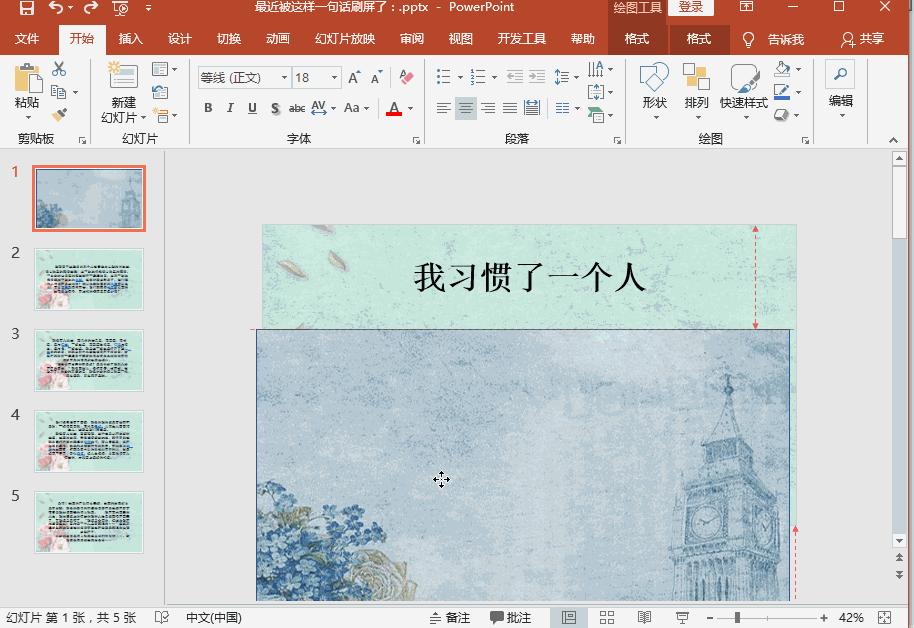This screenshot has height=628, width=914.
Task: Enable strikethrough formatting
Action: click(295, 107)
